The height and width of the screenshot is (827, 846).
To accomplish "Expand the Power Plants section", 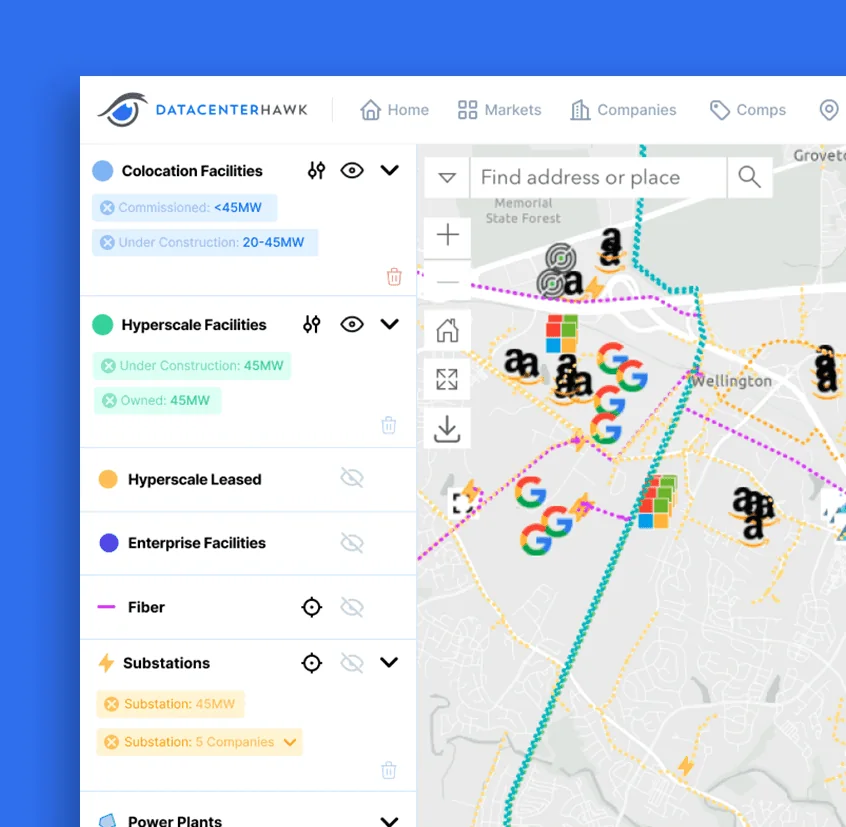I will point(389,821).
